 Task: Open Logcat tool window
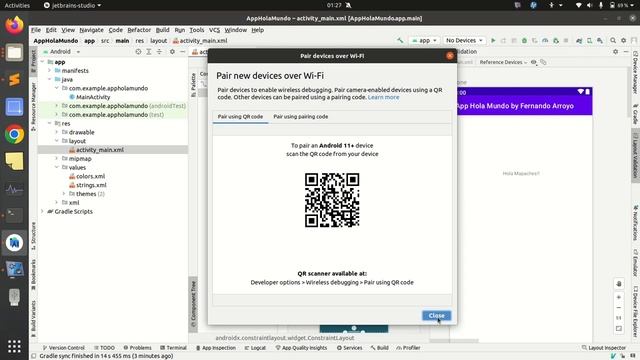[255, 348]
